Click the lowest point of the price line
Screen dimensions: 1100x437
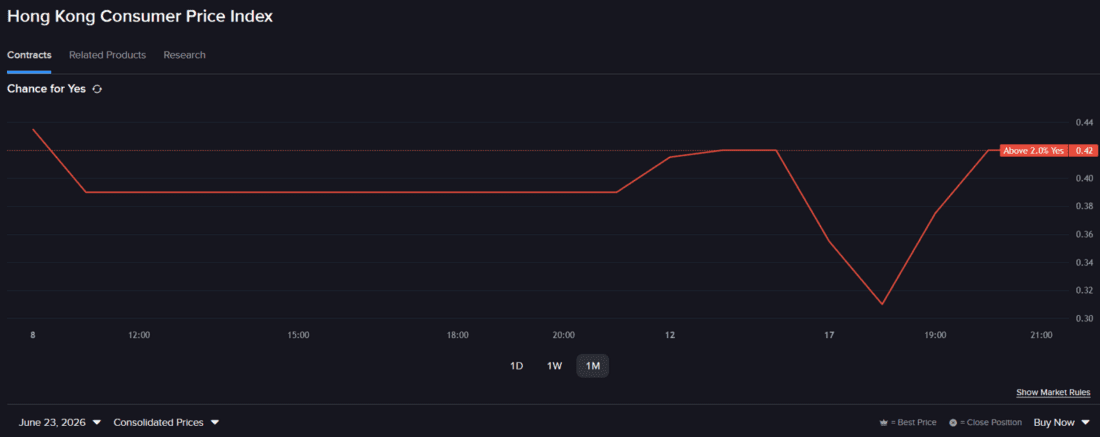click(x=882, y=304)
